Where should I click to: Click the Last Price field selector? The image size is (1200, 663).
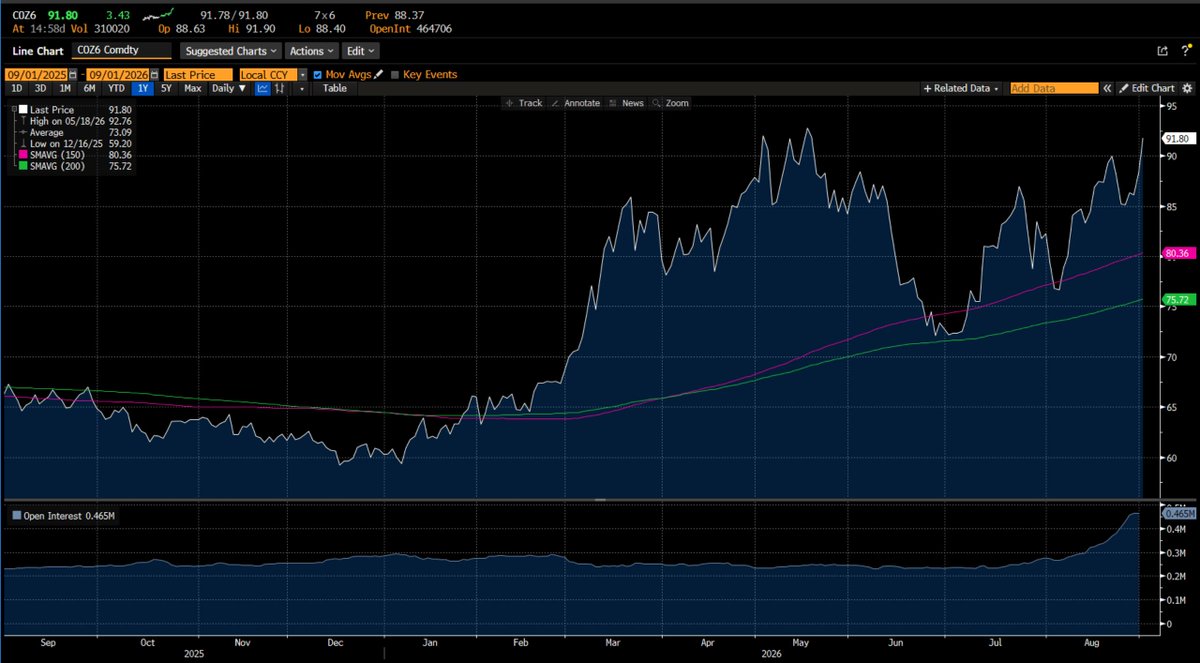pos(197,75)
